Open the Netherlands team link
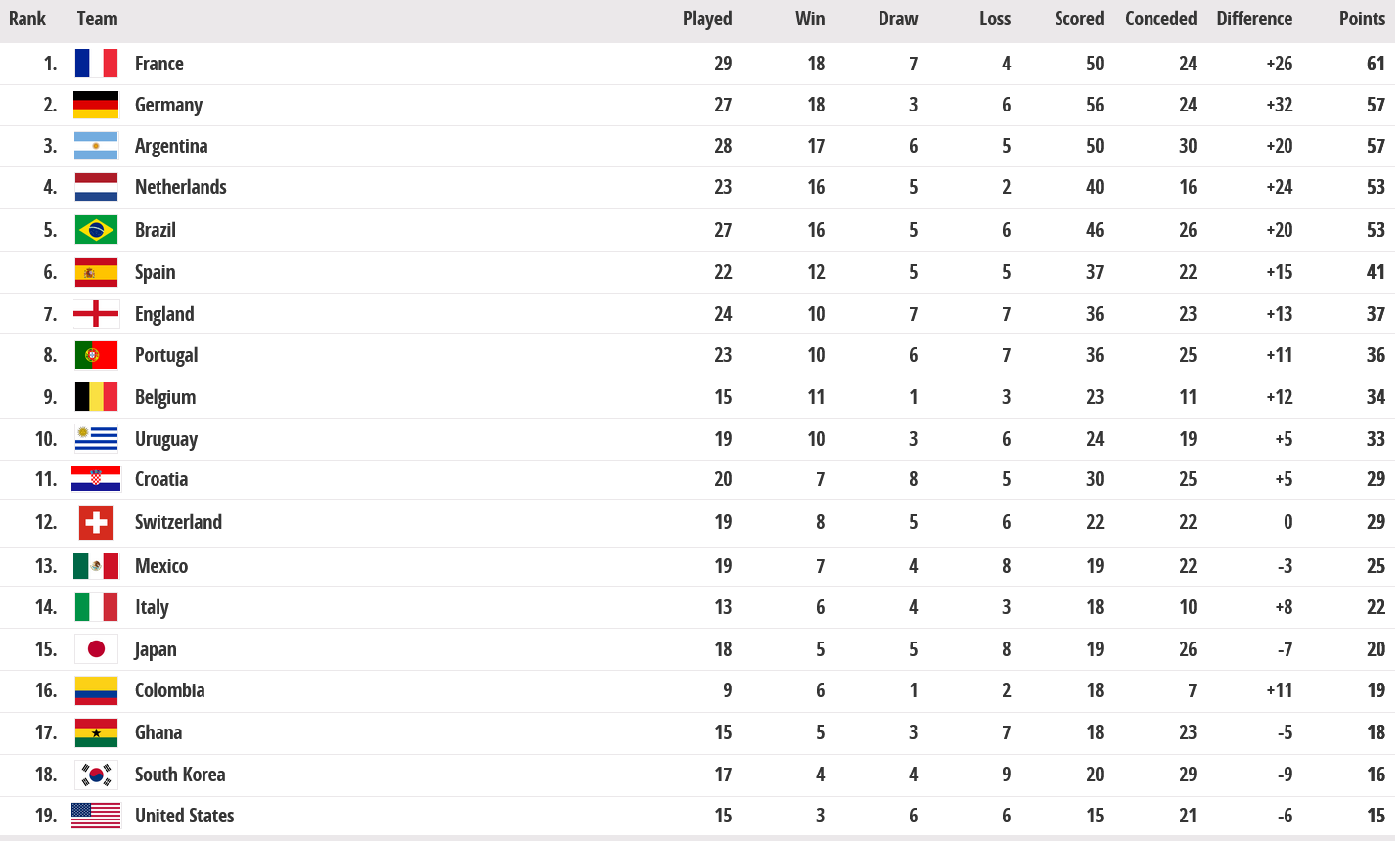1400x841 pixels. coord(181,187)
